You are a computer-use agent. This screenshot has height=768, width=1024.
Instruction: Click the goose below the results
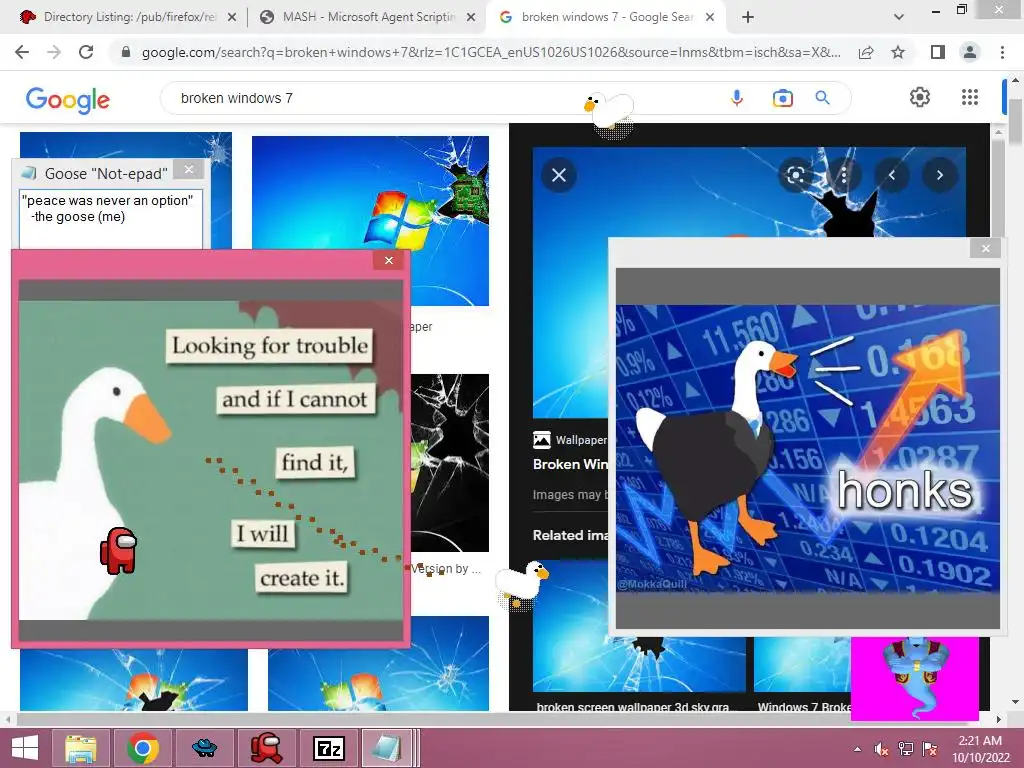click(521, 583)
